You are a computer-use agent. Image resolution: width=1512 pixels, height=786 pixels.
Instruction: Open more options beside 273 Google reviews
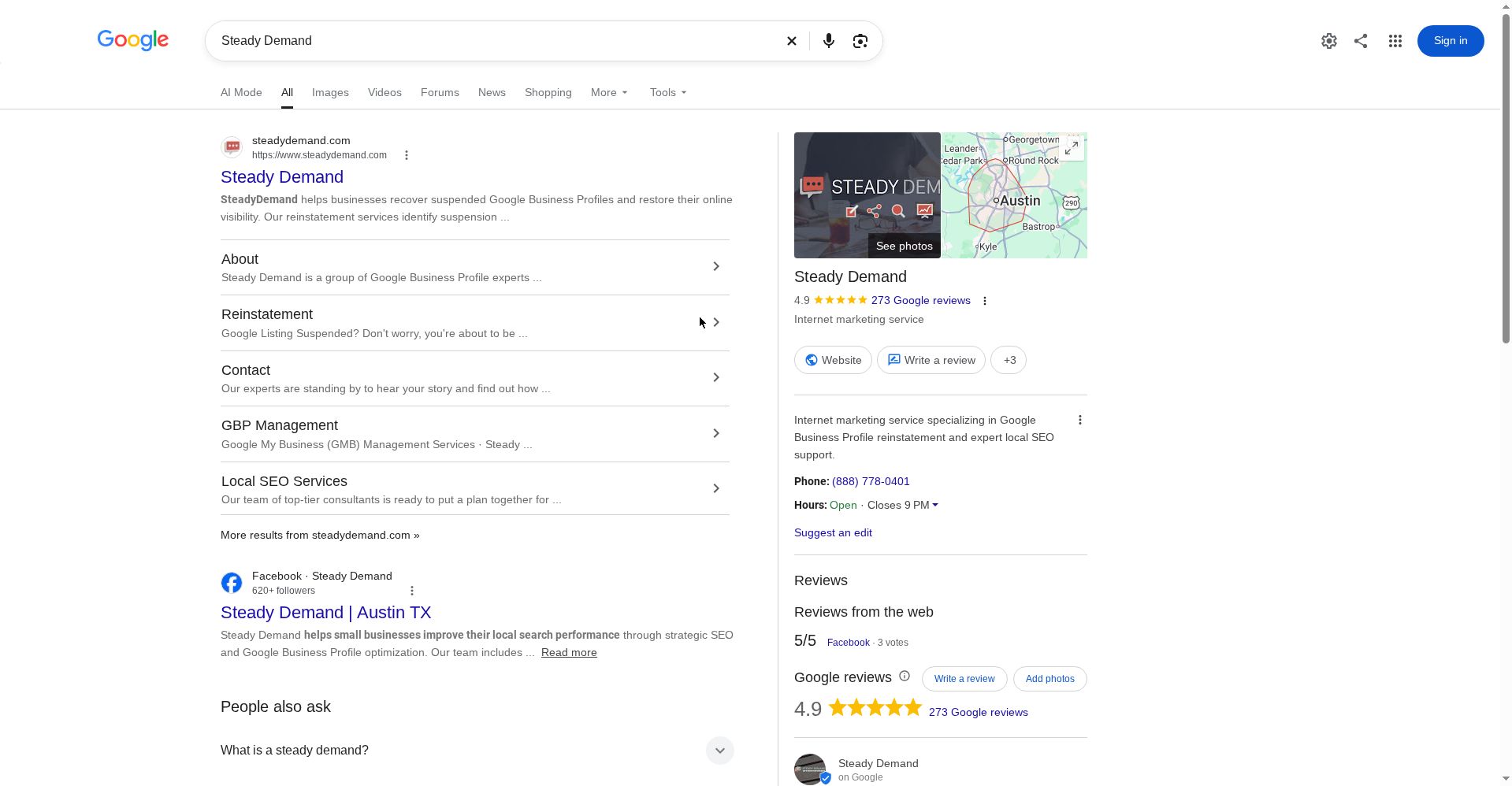pos(985,301)
